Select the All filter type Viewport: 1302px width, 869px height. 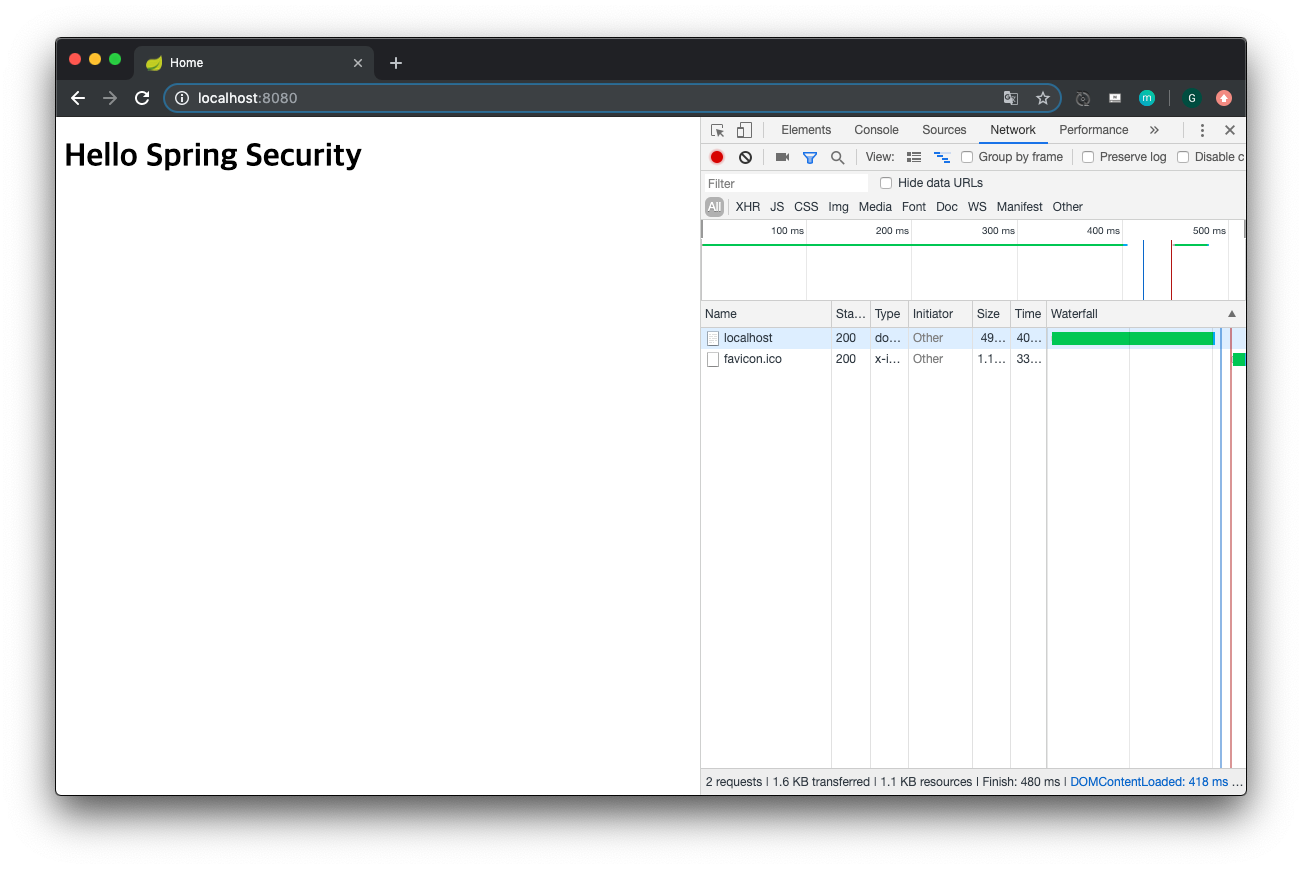(x=714, y=207)
